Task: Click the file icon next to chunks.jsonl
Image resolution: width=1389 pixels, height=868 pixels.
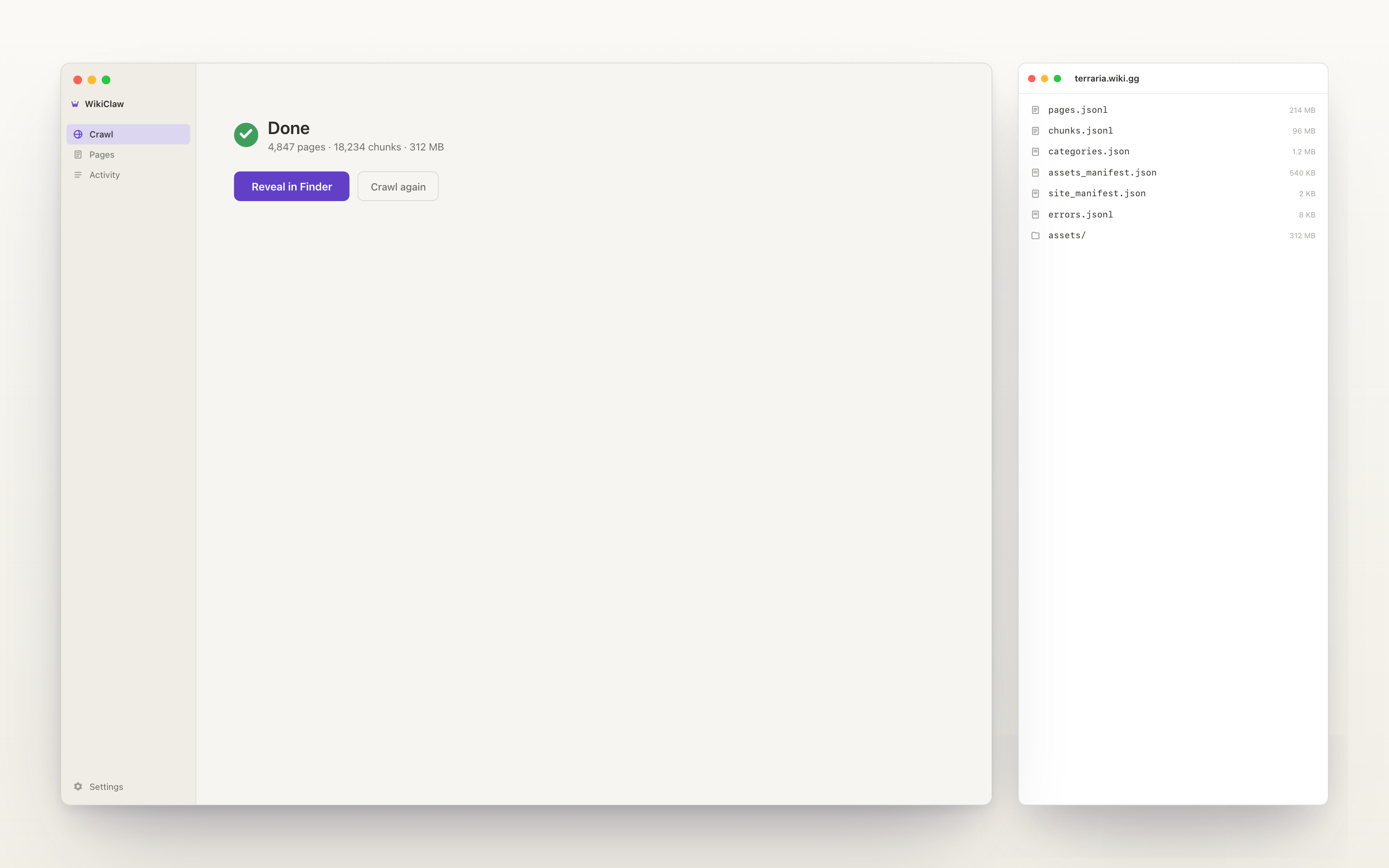Action: tap(1035, 131)
